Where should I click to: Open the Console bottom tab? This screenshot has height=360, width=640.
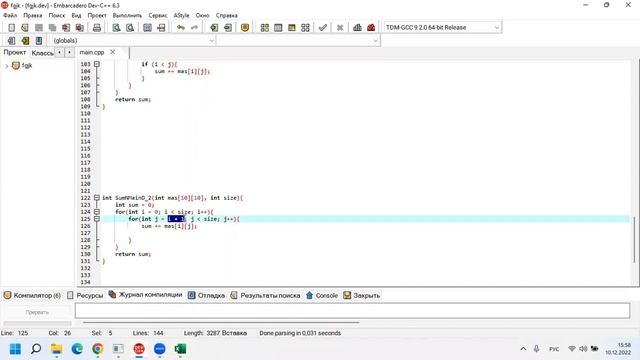click(322, 295)
